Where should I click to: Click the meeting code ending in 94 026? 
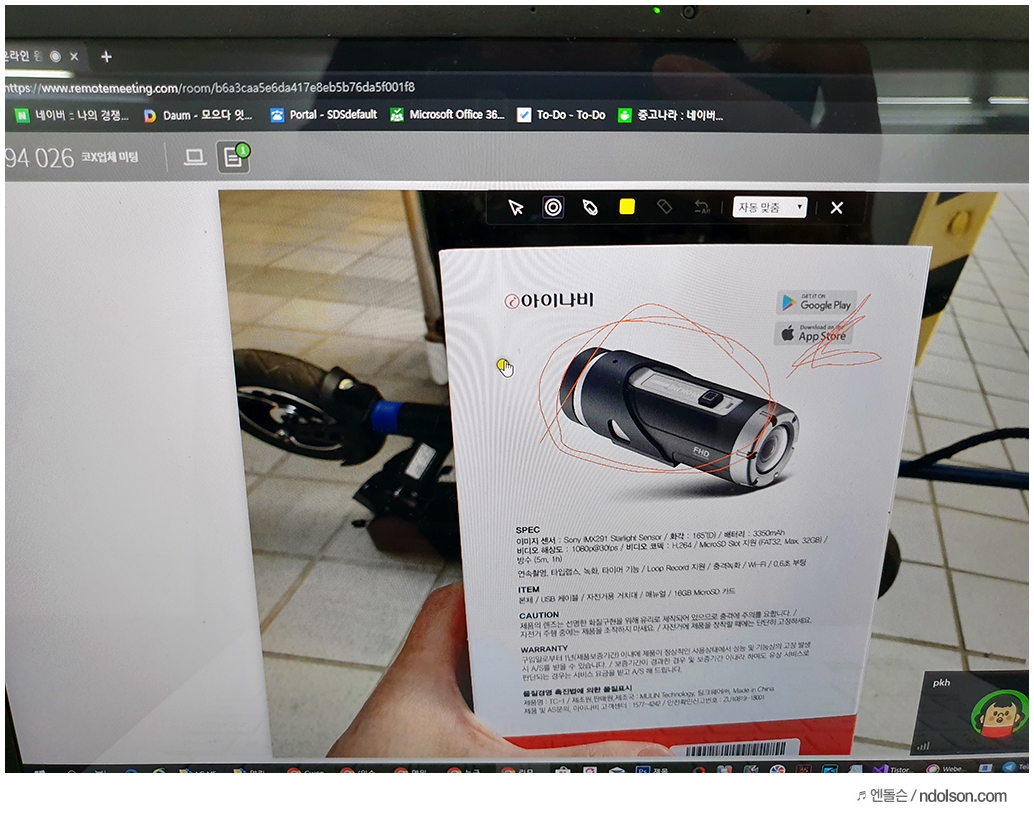(40, 158)
